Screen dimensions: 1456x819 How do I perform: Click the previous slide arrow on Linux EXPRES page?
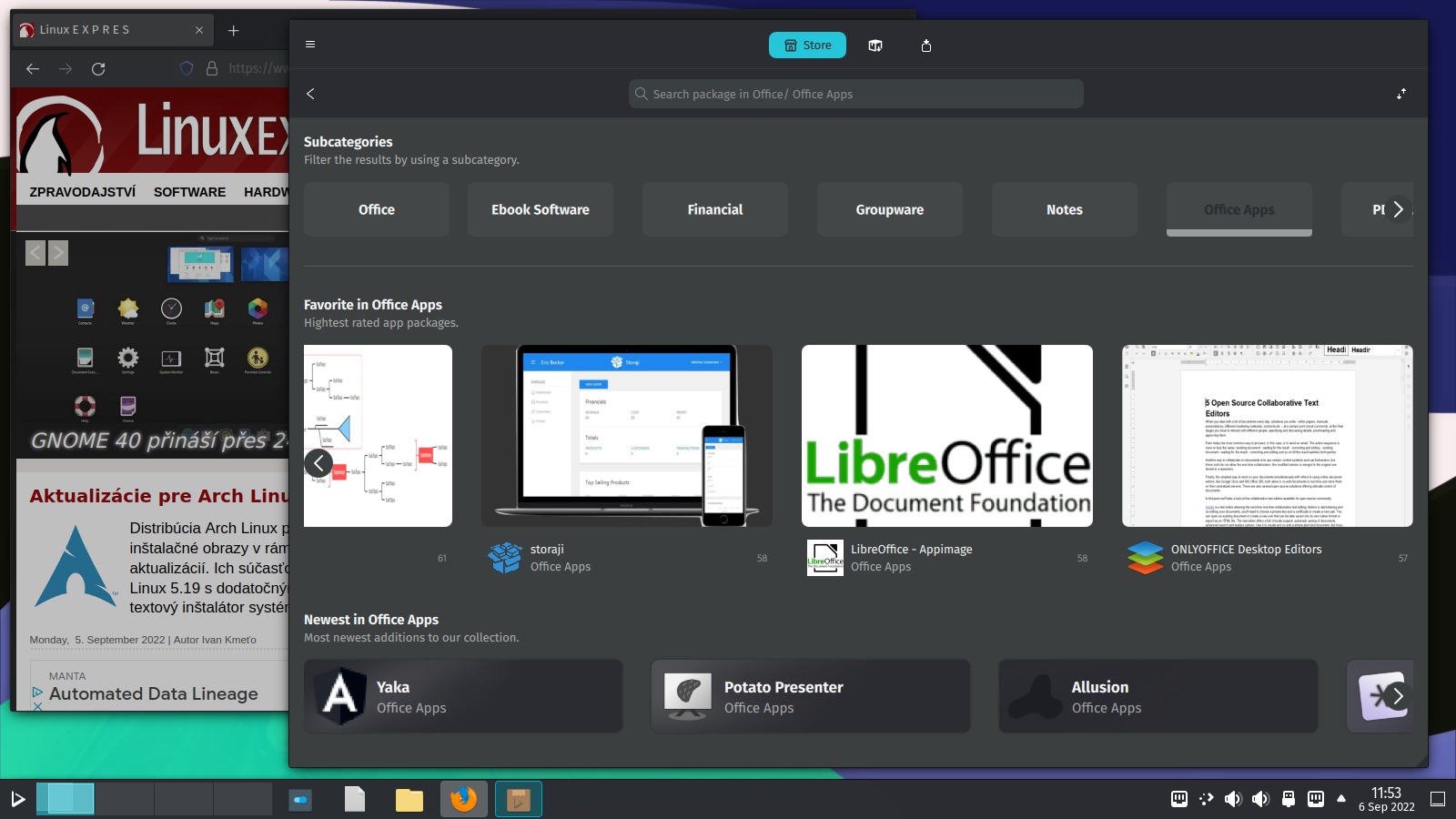click(x=35, y=253)
